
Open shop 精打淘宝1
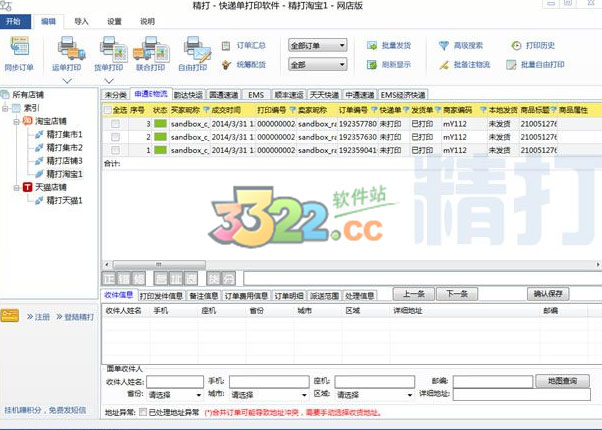coord(59,174)
